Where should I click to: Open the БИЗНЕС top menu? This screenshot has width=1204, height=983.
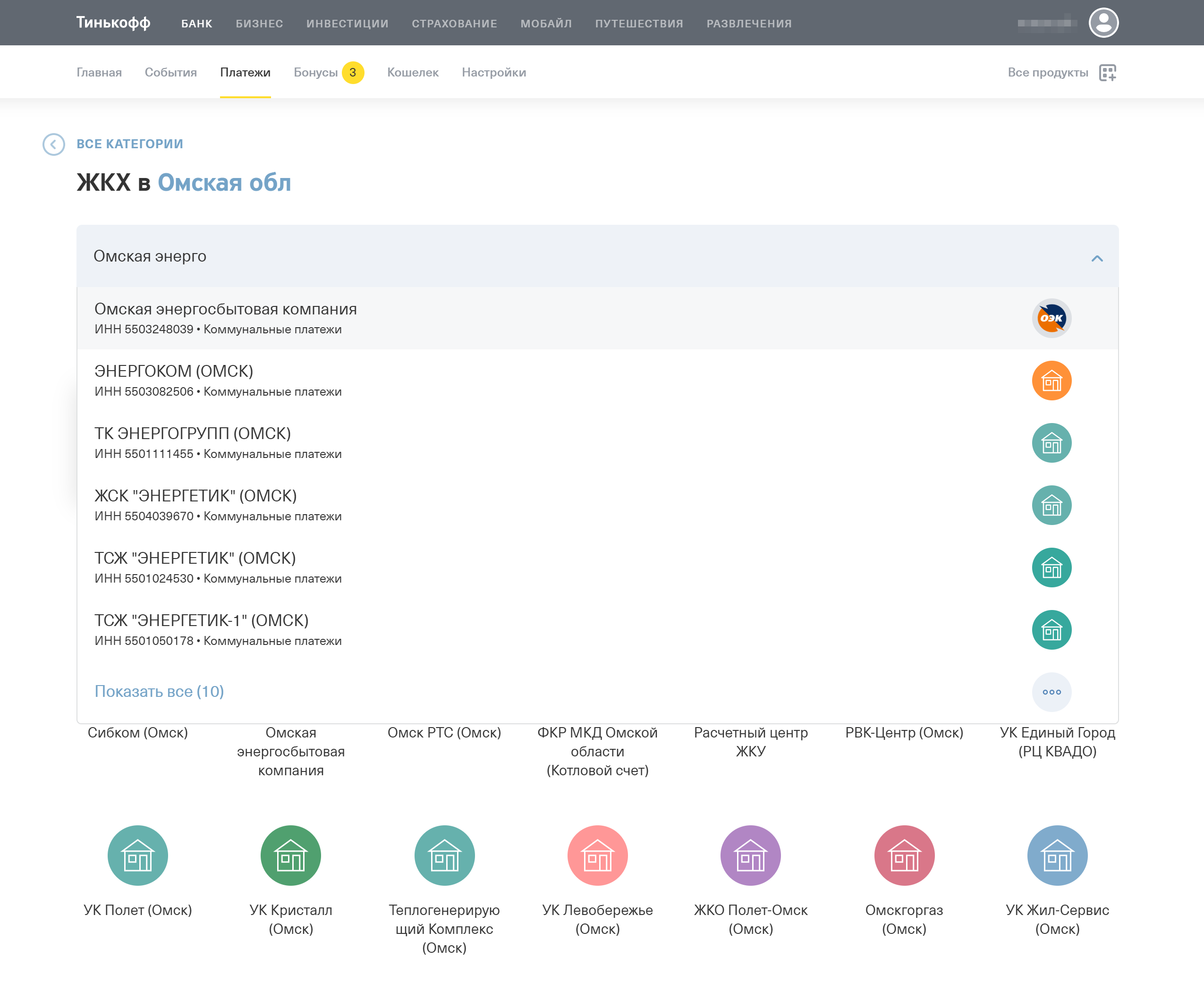click(259, 24)
